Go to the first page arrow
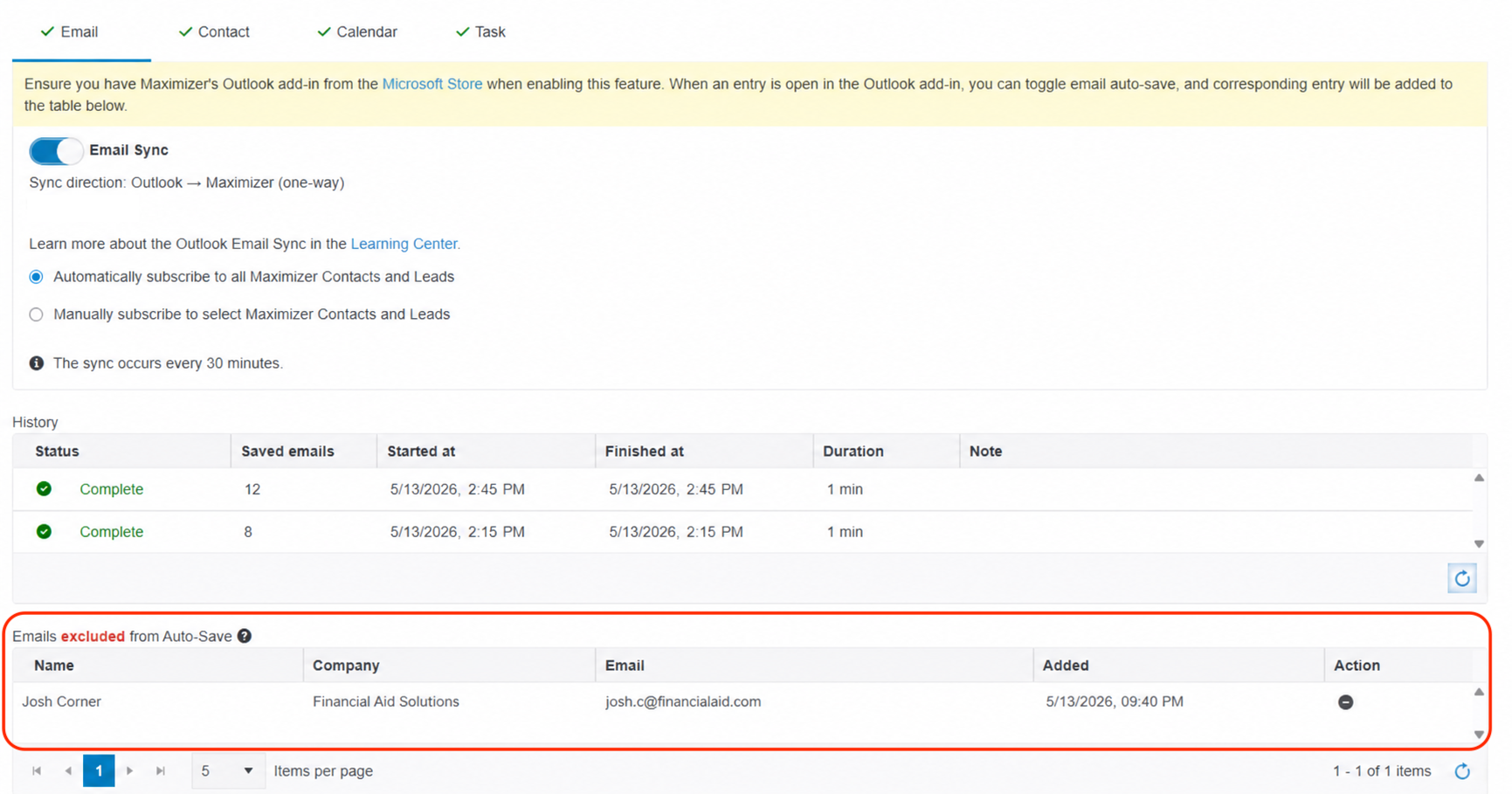Viewport: 1512px width, 794px height. (37, 771)
